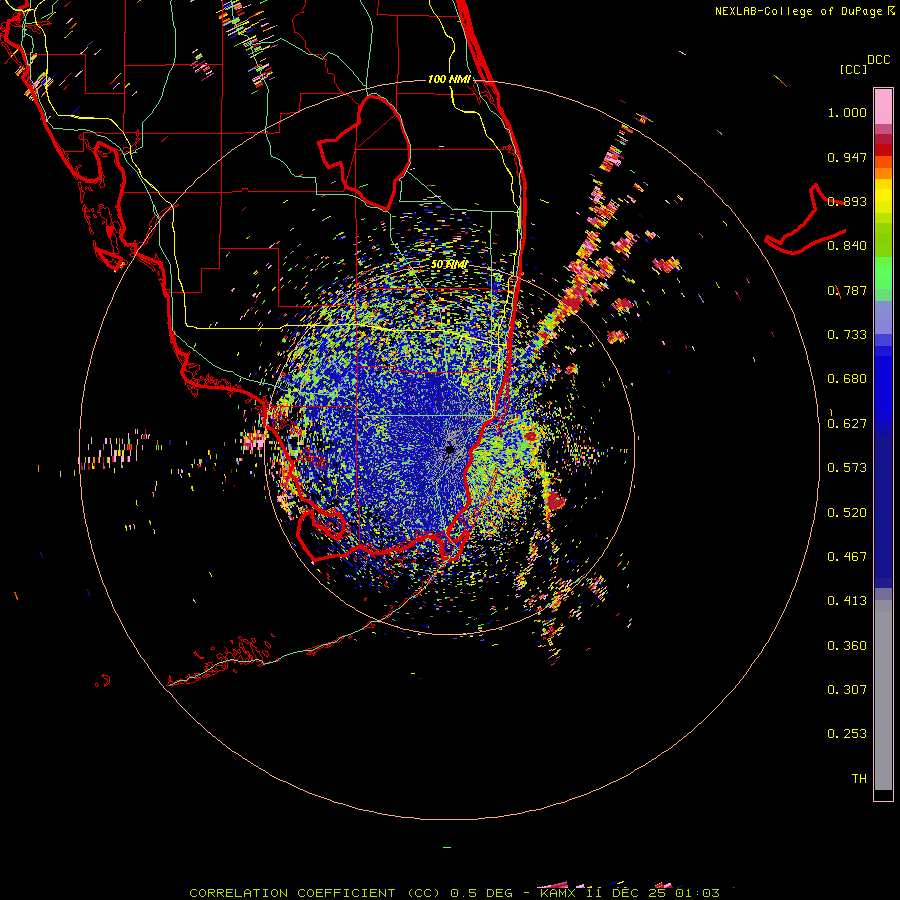This screenshot has width=900, height=900.
Task: Click the DCC label above the color bar
Action: pyautogui.click(x=879, y=60)
